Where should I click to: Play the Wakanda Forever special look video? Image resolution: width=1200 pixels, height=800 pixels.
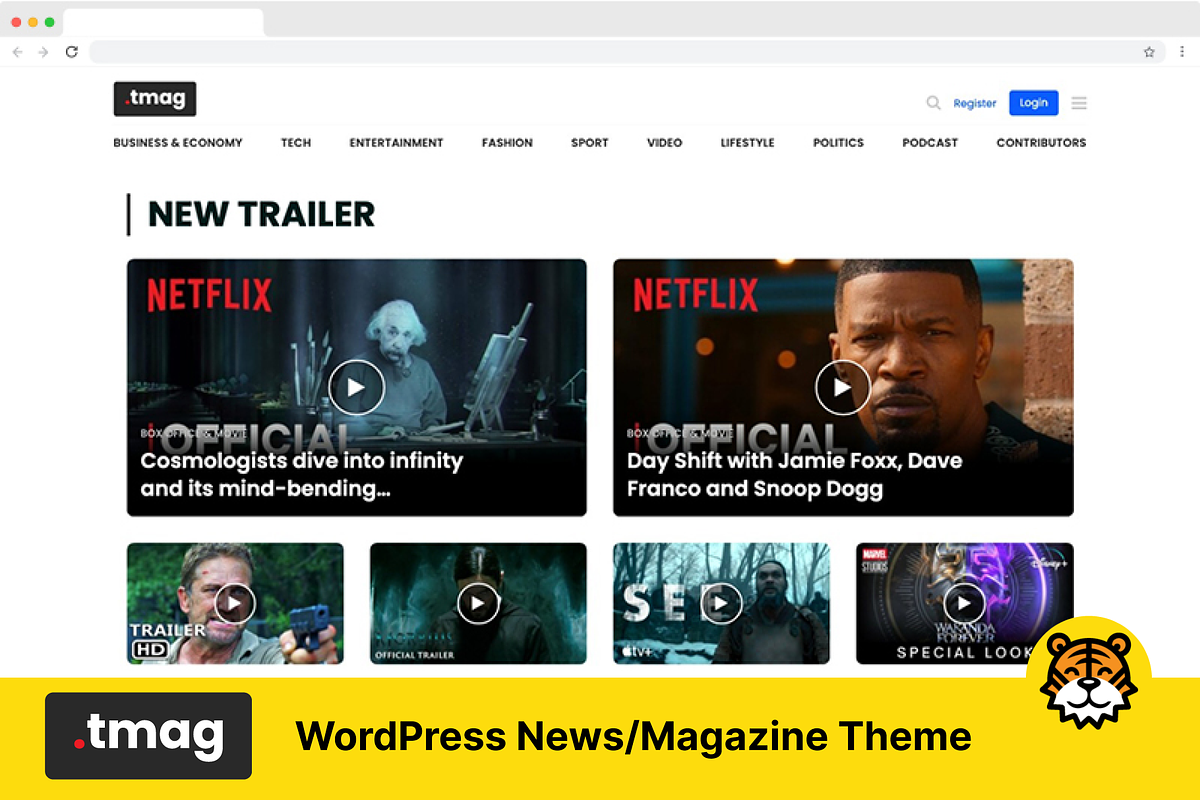click(964, 603)
